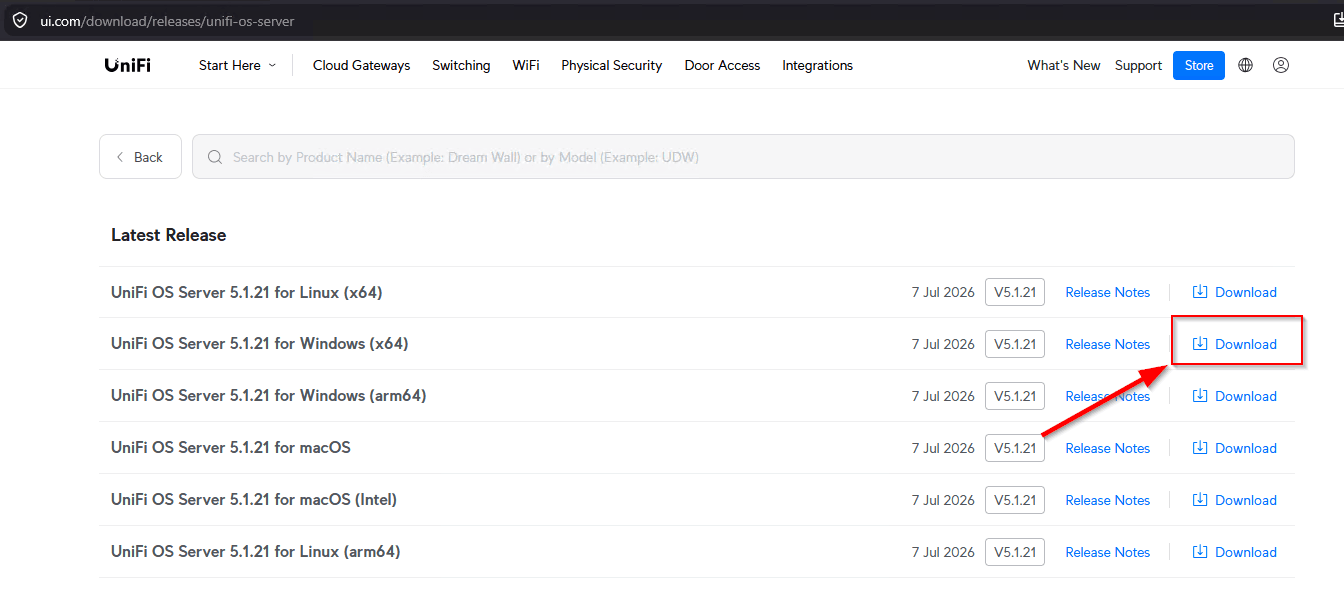
Task: Open Release Notes for Linux (x64)
Action: 1108,292
